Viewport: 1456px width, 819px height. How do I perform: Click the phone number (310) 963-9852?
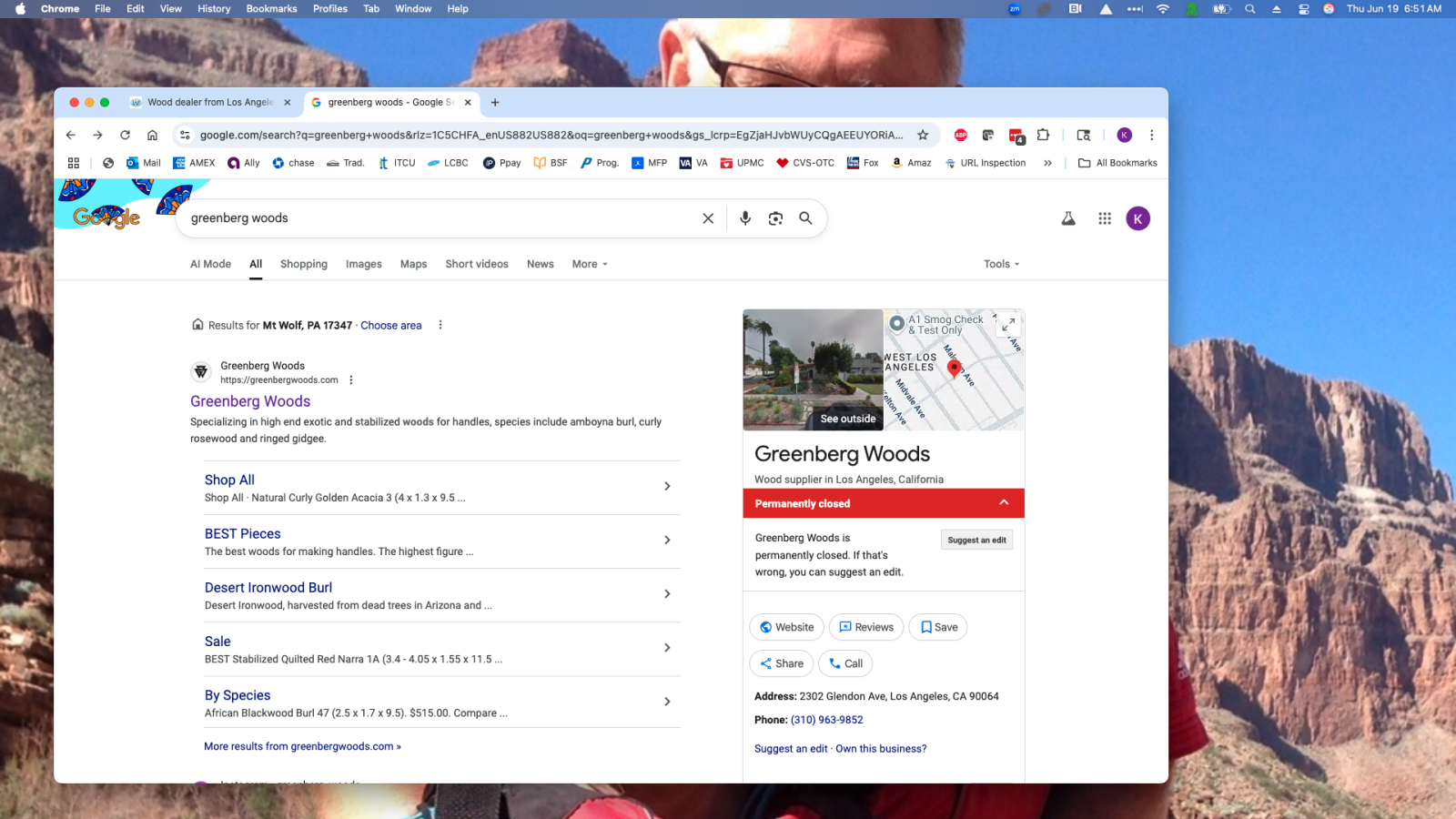click(827, 720)
